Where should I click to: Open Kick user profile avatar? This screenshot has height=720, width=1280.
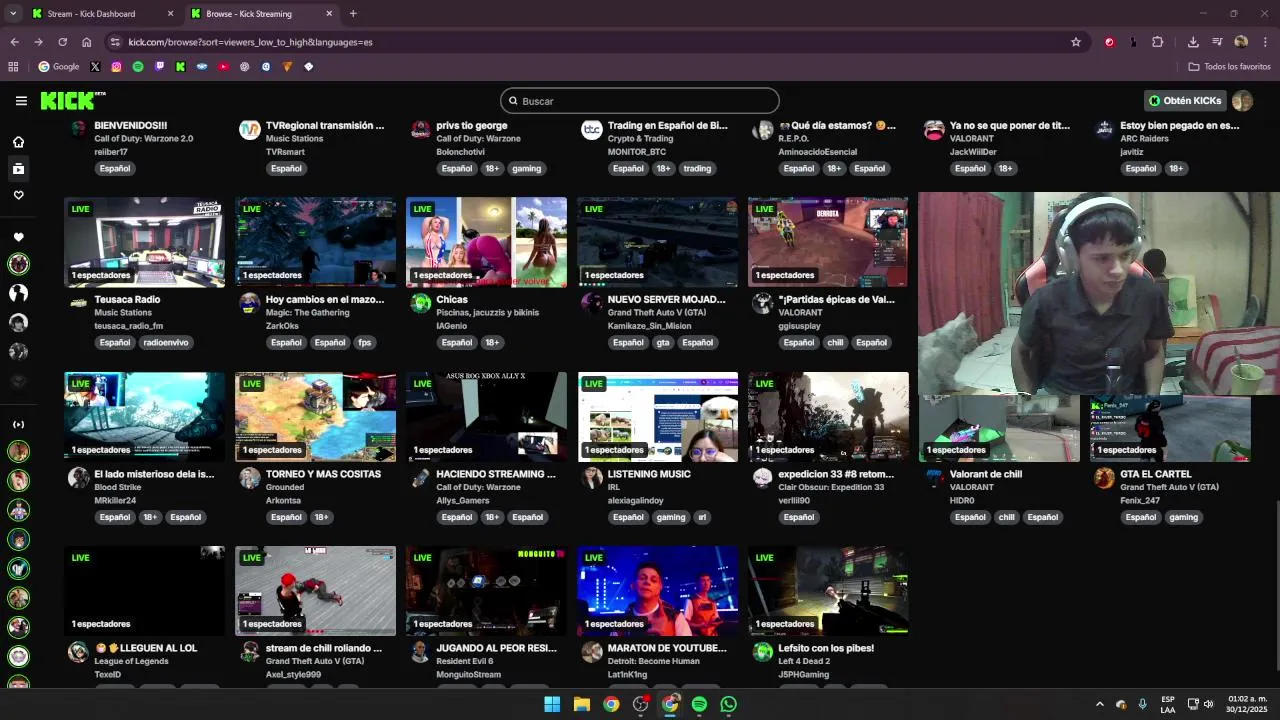1242,101
